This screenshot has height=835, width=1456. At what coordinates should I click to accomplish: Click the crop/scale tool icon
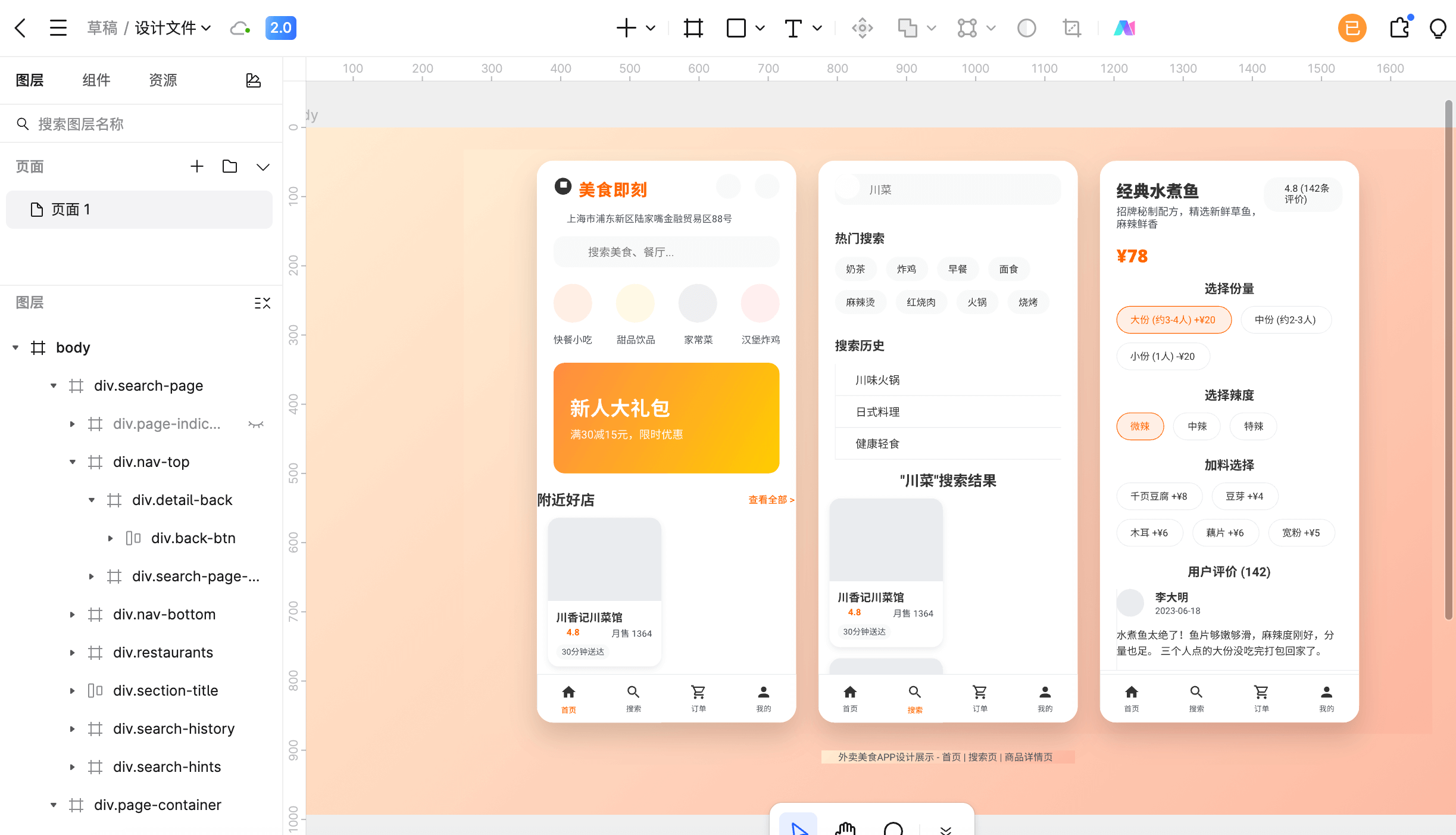click(x=1071, y=28)
